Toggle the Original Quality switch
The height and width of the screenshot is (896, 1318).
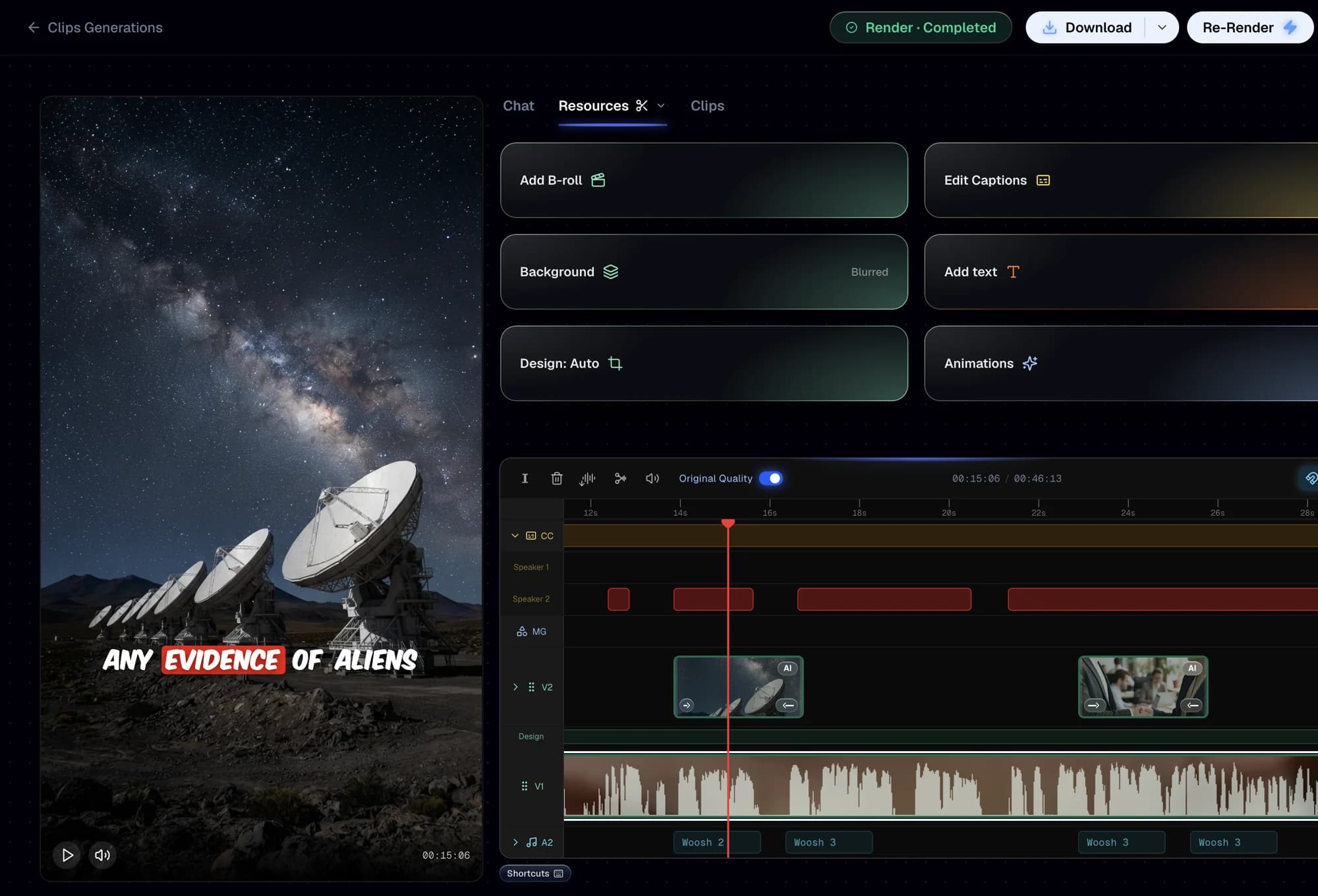click(x=771, y=479)
